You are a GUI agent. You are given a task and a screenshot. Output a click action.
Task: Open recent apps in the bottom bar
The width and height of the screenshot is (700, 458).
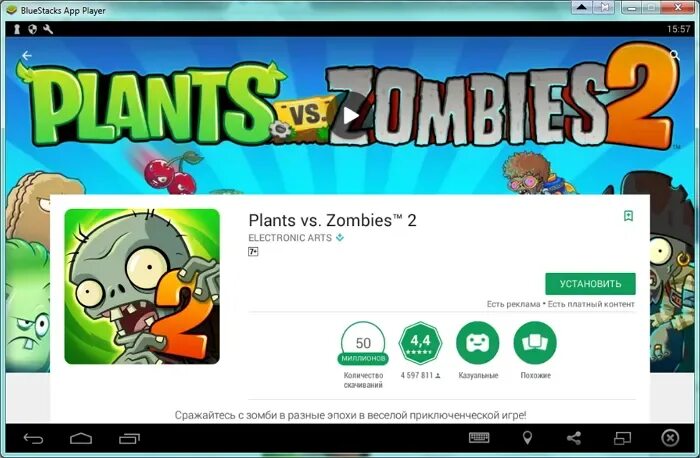129,439
